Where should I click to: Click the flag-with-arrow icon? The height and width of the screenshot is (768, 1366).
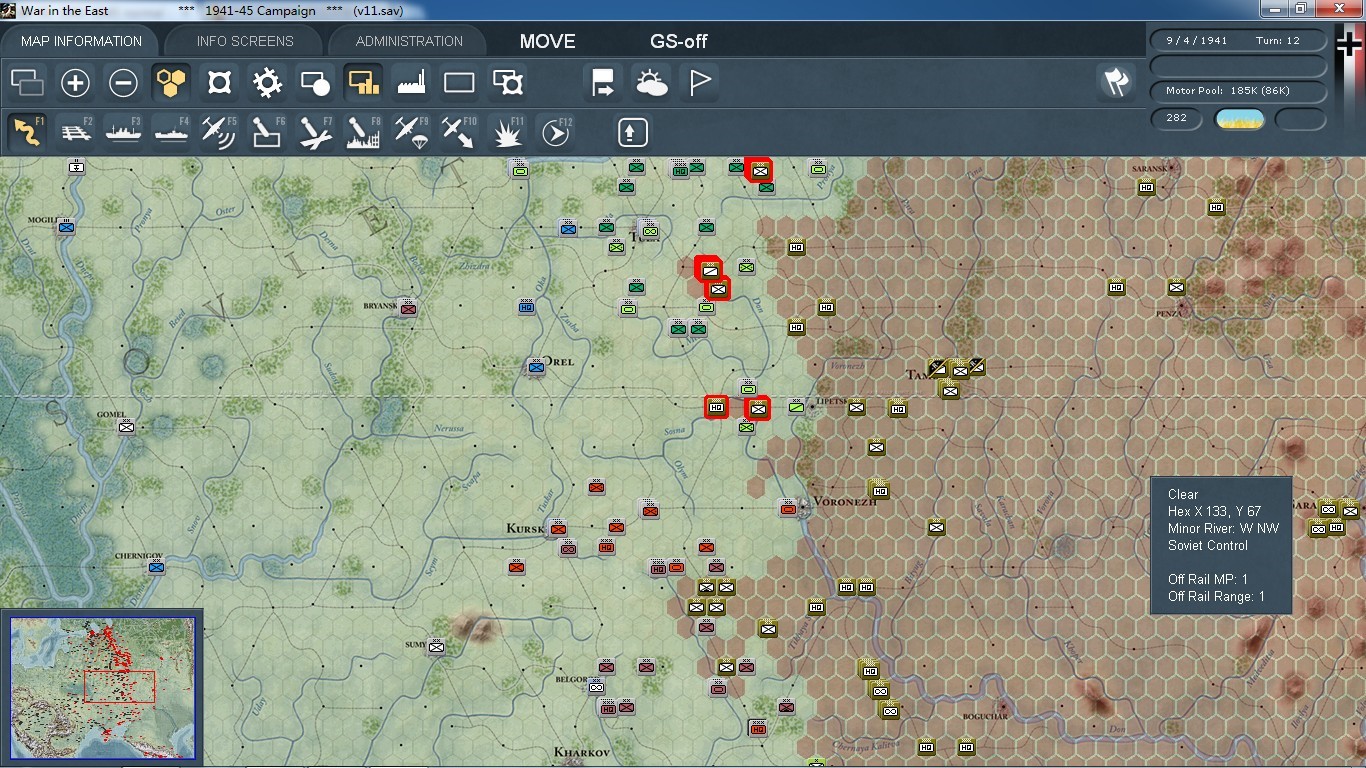[603, 83]
